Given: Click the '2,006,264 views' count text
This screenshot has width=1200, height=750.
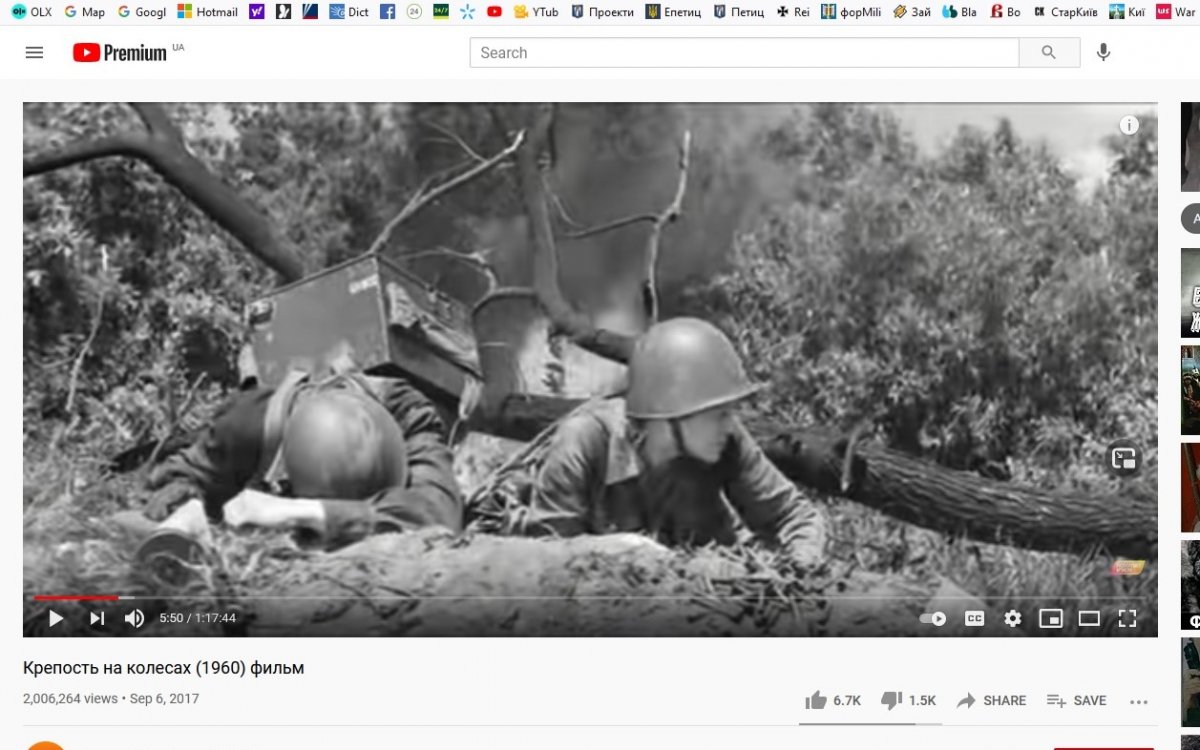Looking at the screenshot, I should click(70, 699).
